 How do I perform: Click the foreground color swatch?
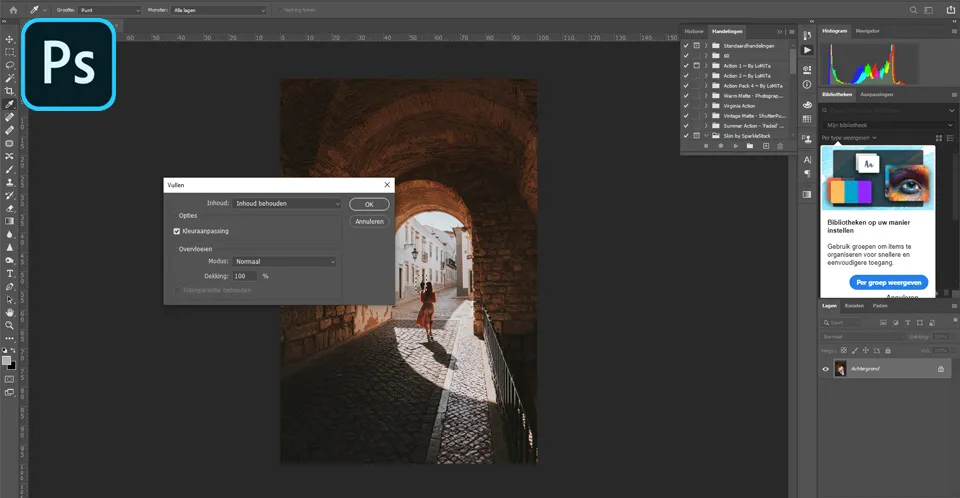pyautogui.click(x=7, y=361)
